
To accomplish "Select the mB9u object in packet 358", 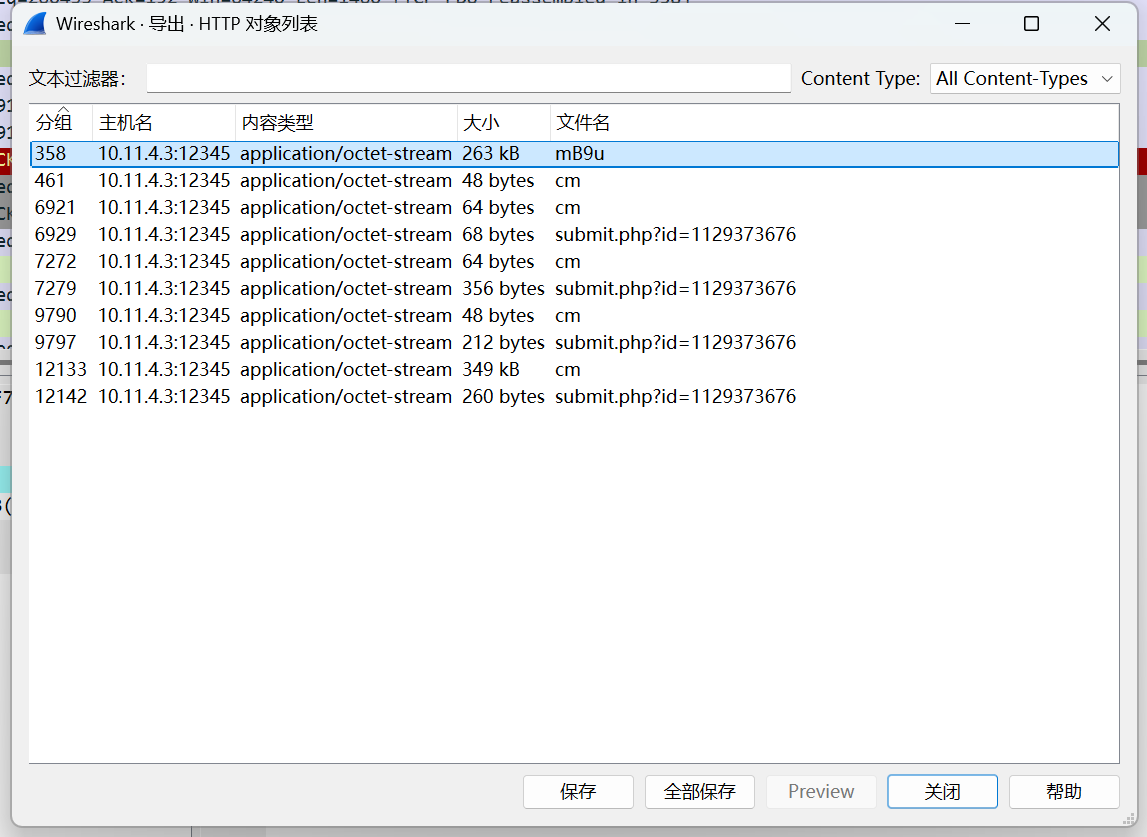I will tap(580, 154).
